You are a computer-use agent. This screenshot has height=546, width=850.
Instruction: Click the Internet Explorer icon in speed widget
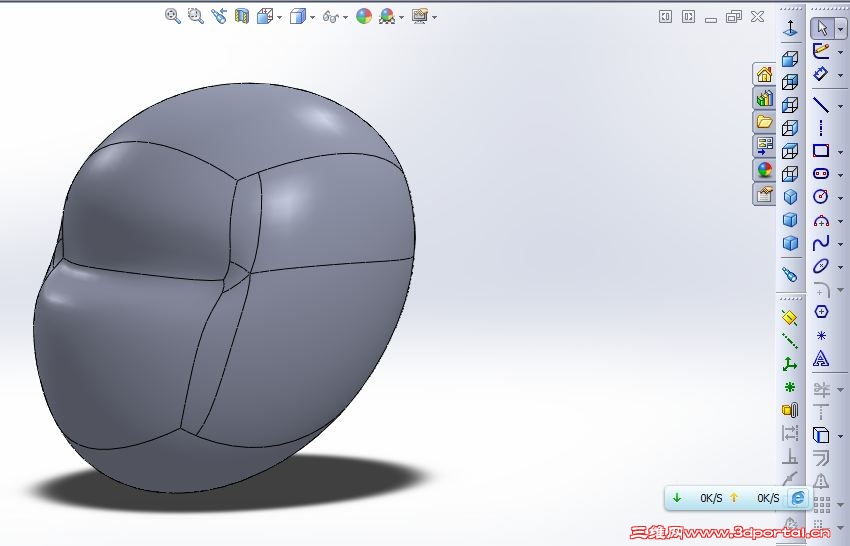(x=798, y=498)
